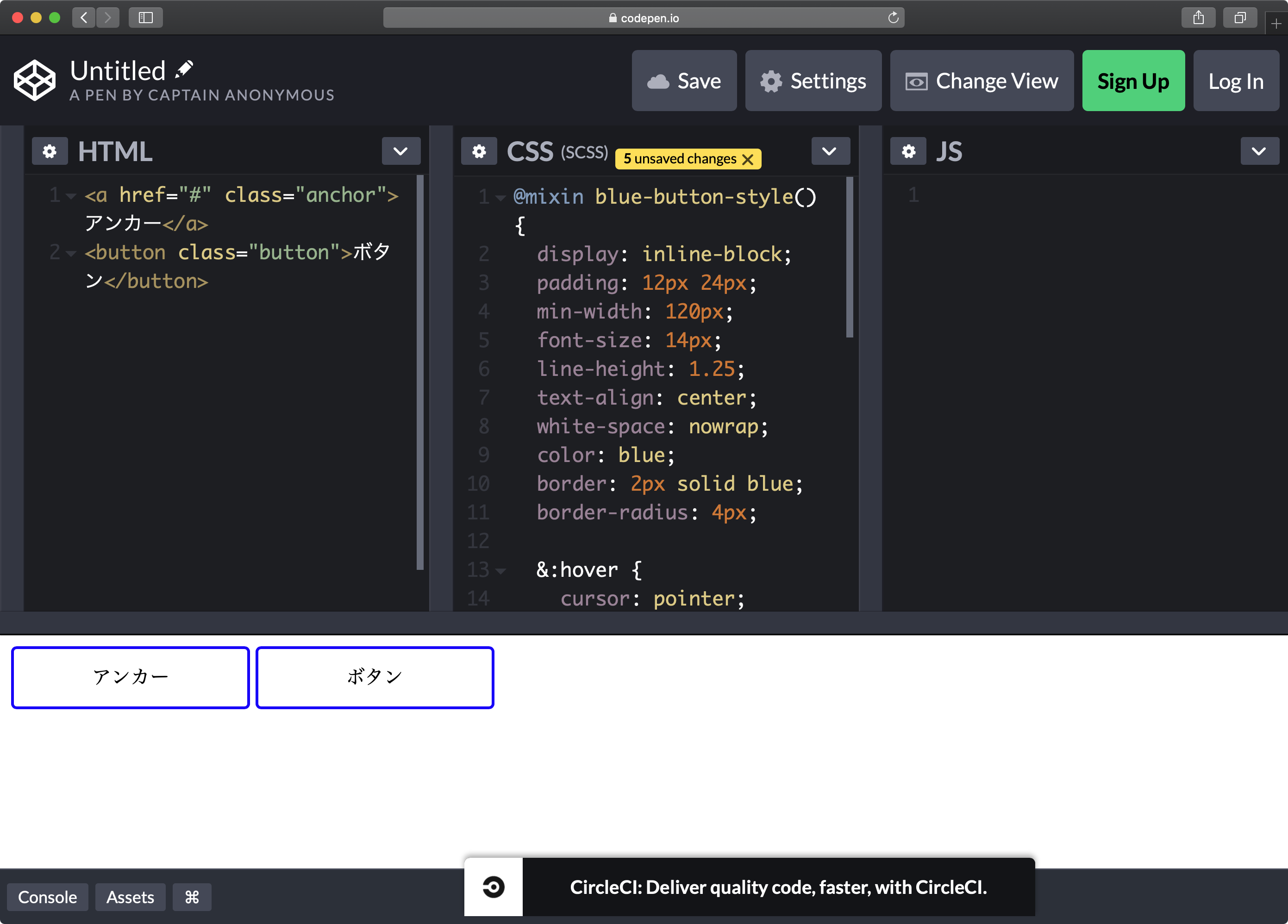Click the CodePen logo

[34, 80]
